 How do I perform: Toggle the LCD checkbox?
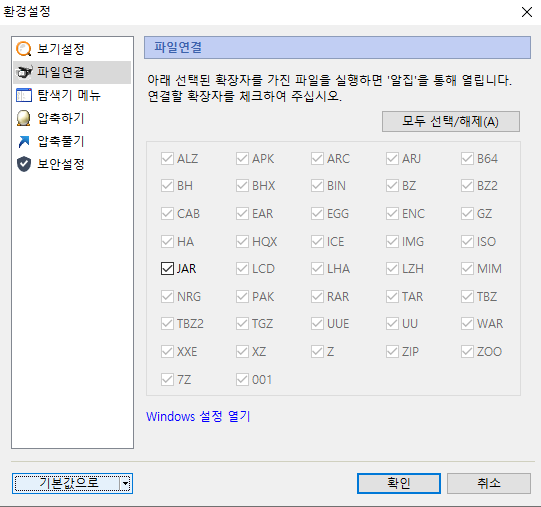click(242, 269)
